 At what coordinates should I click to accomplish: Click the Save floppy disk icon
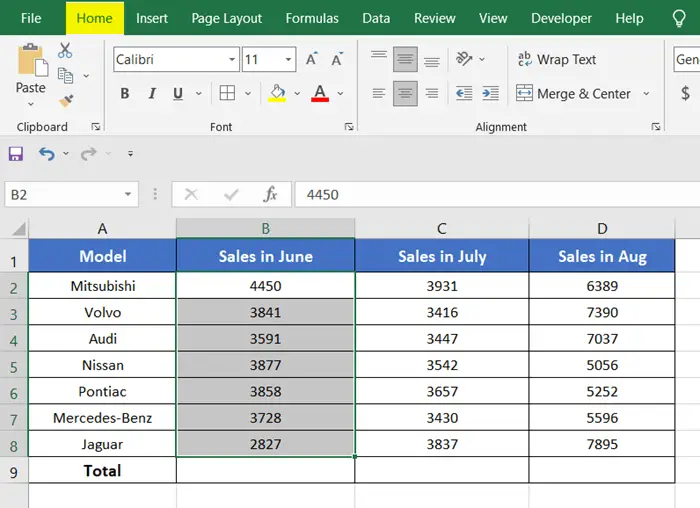(x=16, y=154)
